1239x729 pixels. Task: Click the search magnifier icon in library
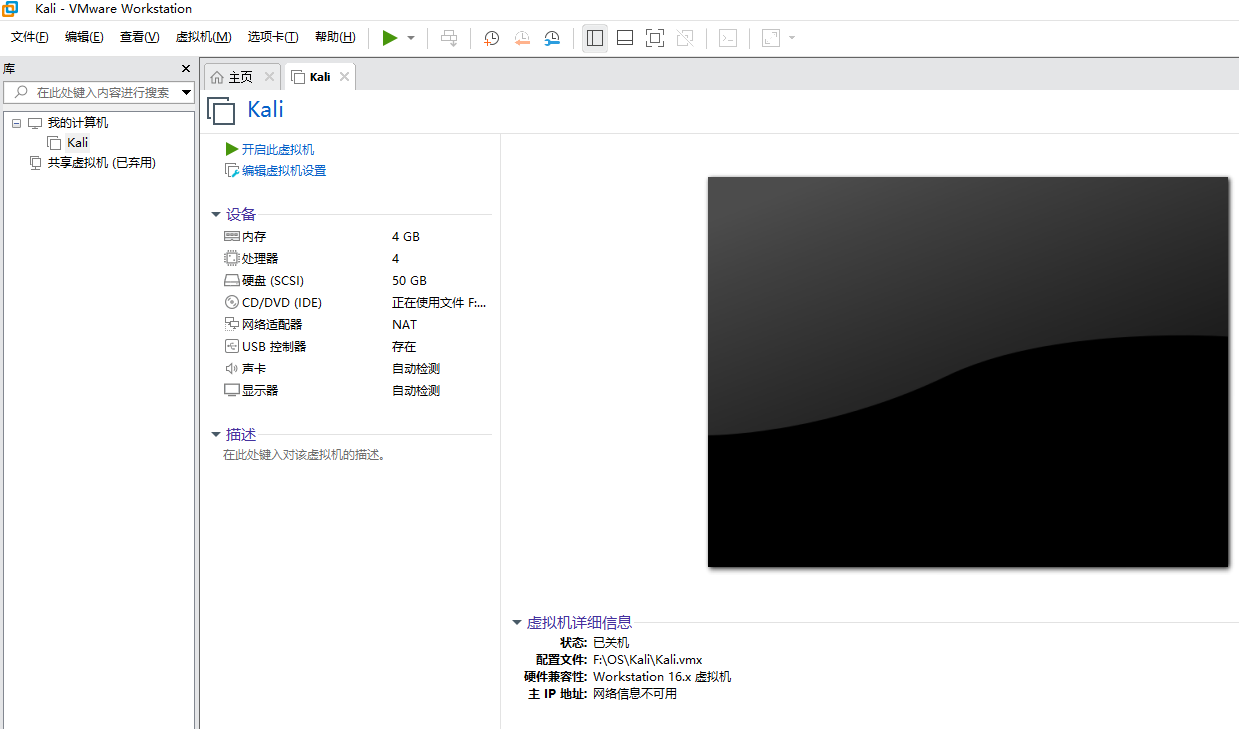[x=21, y=92]
